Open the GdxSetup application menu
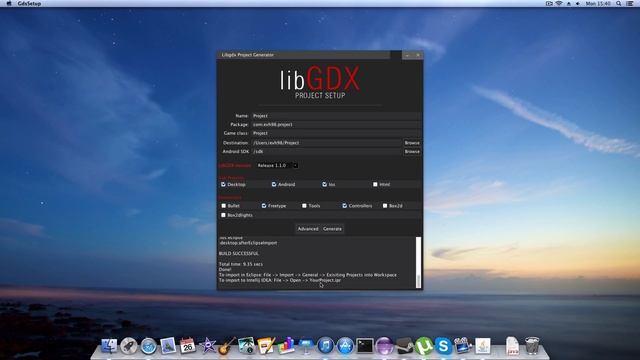 tap(29, 3)
